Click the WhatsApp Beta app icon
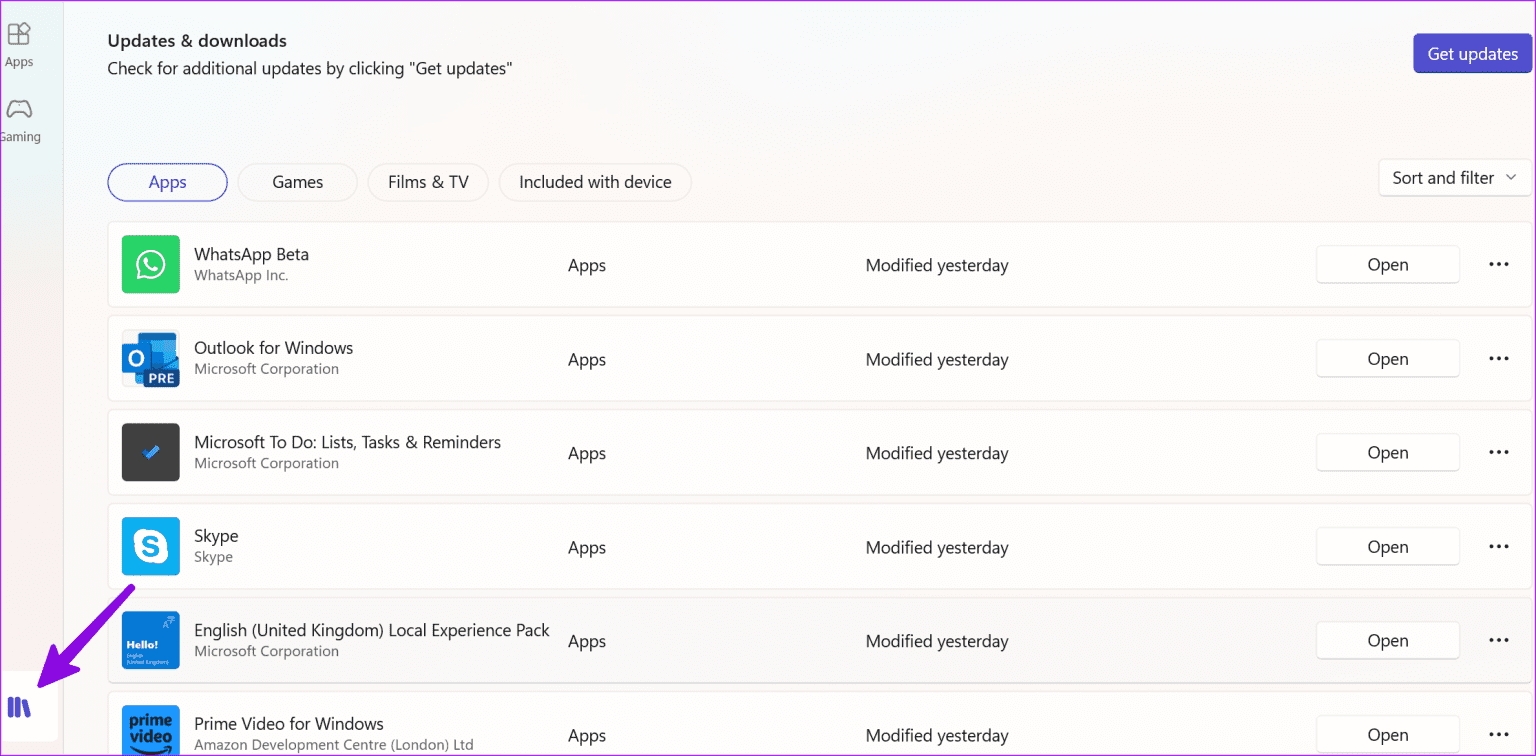The width and height of the screenshot is (1536, 756). (151, 264)
